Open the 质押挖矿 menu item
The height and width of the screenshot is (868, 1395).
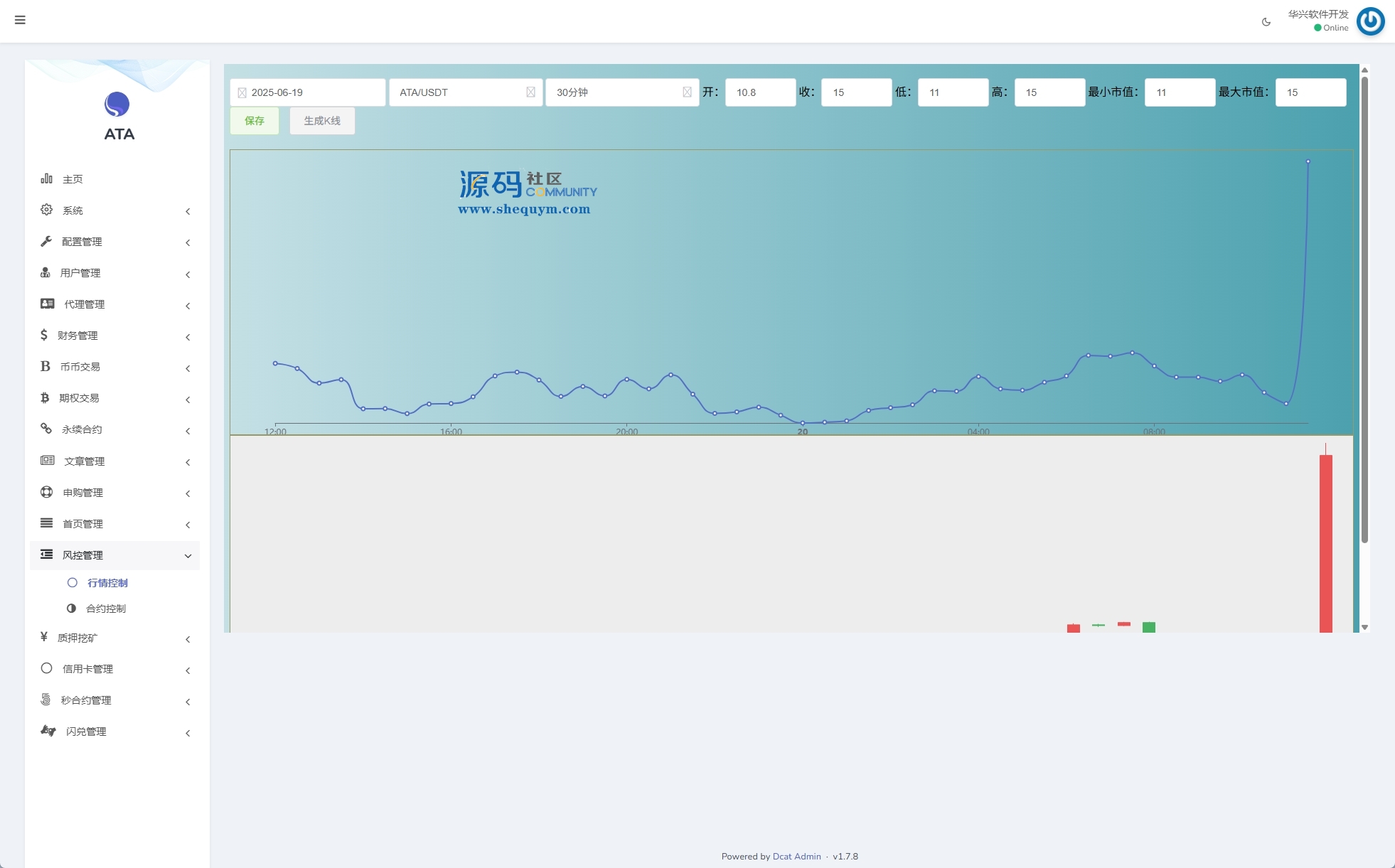[77, 638]
